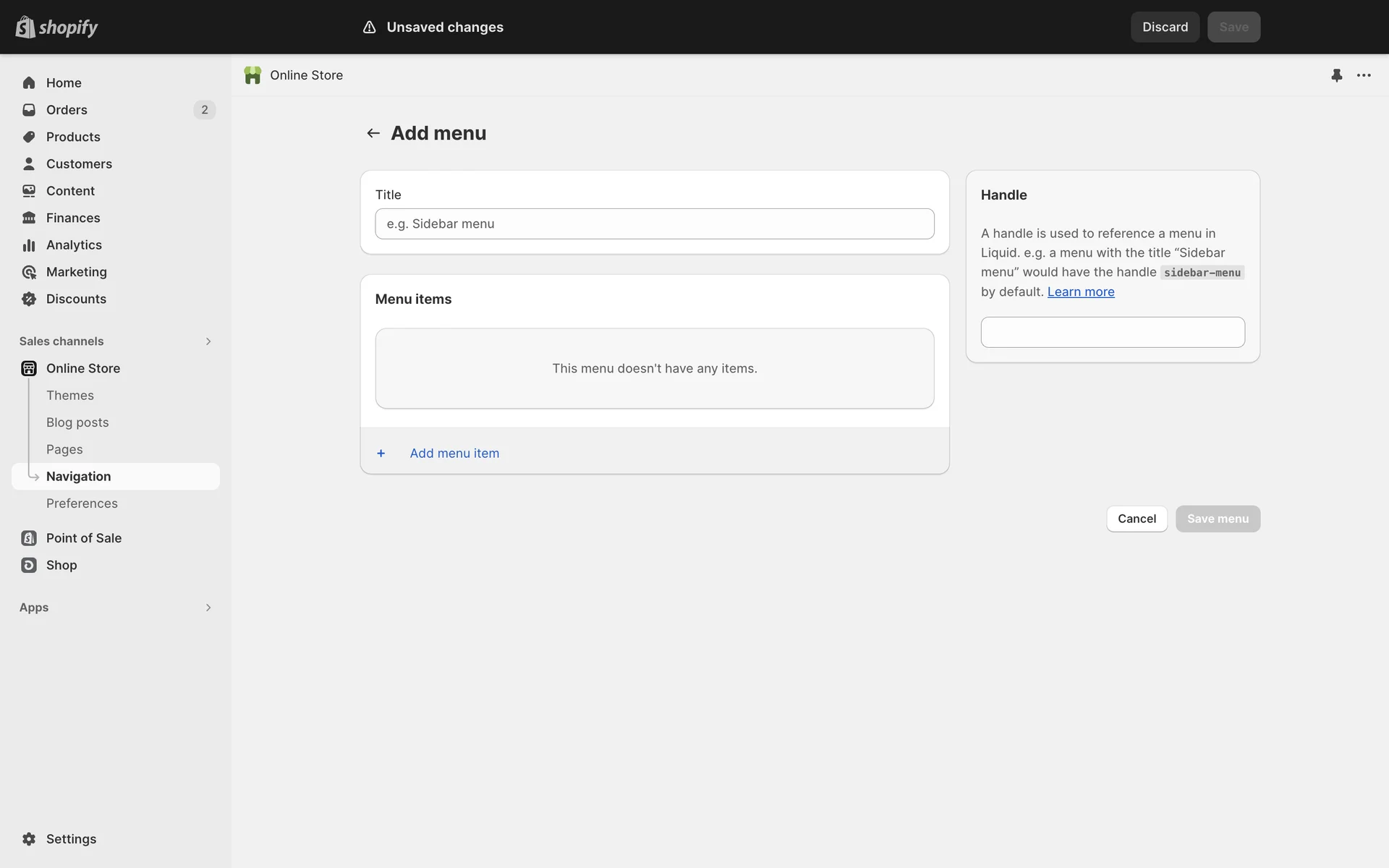Go to Preferences under Online Store

coord(82,503)
